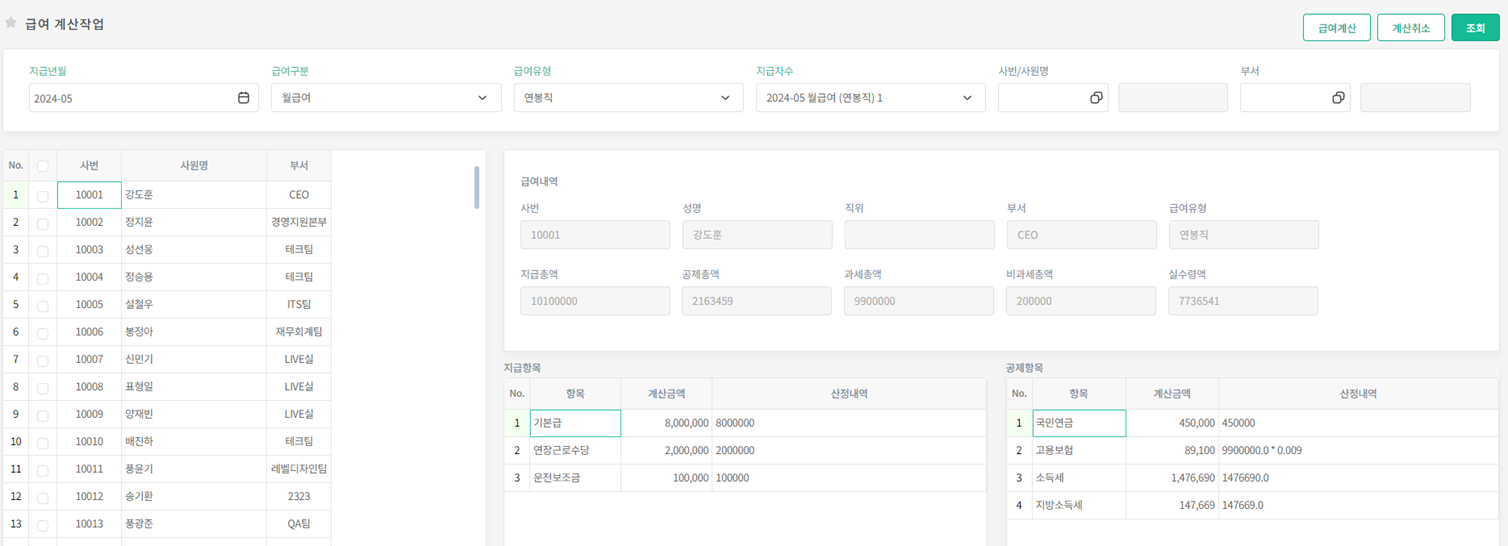Click the 지급년월 input field with 2024-05
Viewport: 1508px width, 546px height.
point(130,98)
